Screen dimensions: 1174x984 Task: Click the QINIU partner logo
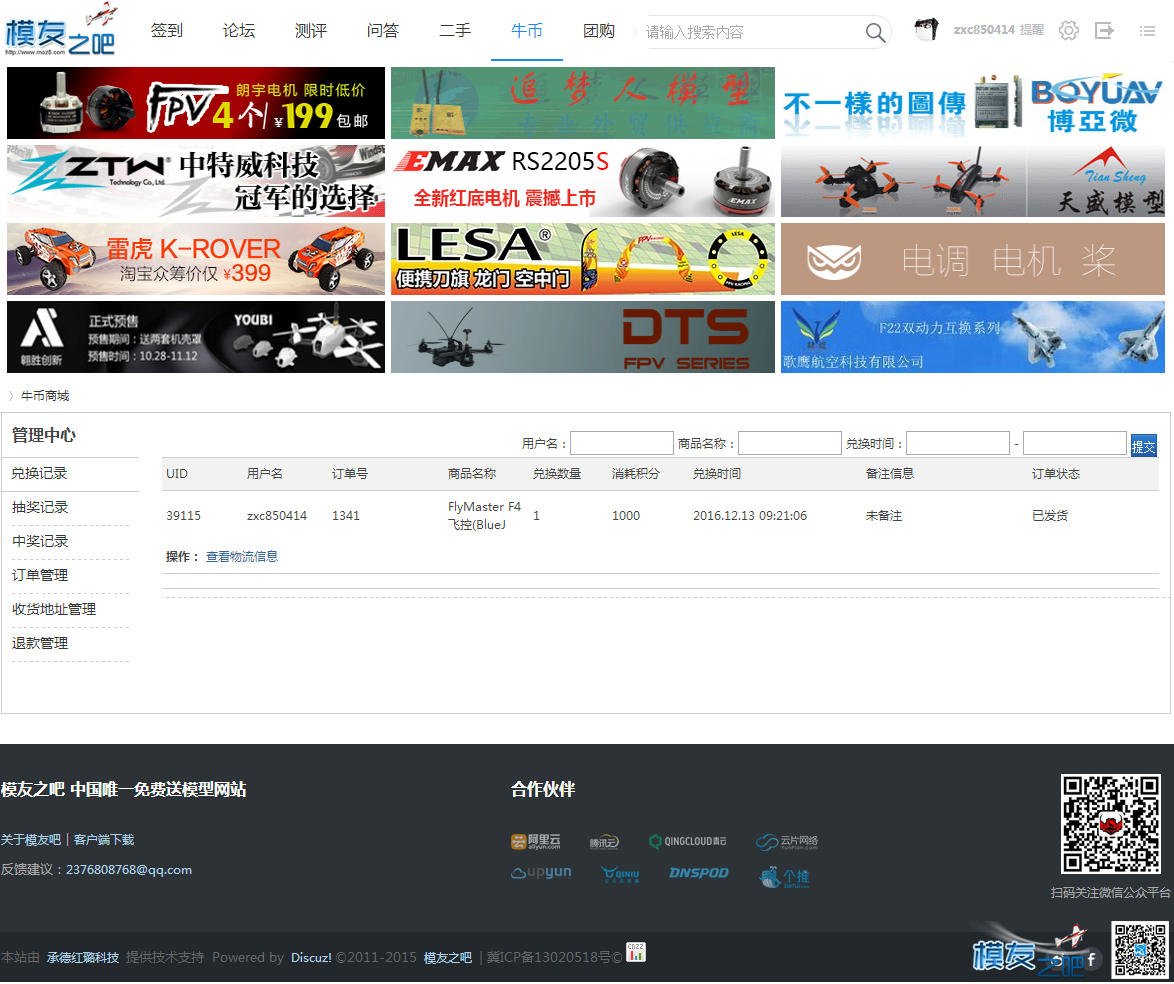(621, 874)
